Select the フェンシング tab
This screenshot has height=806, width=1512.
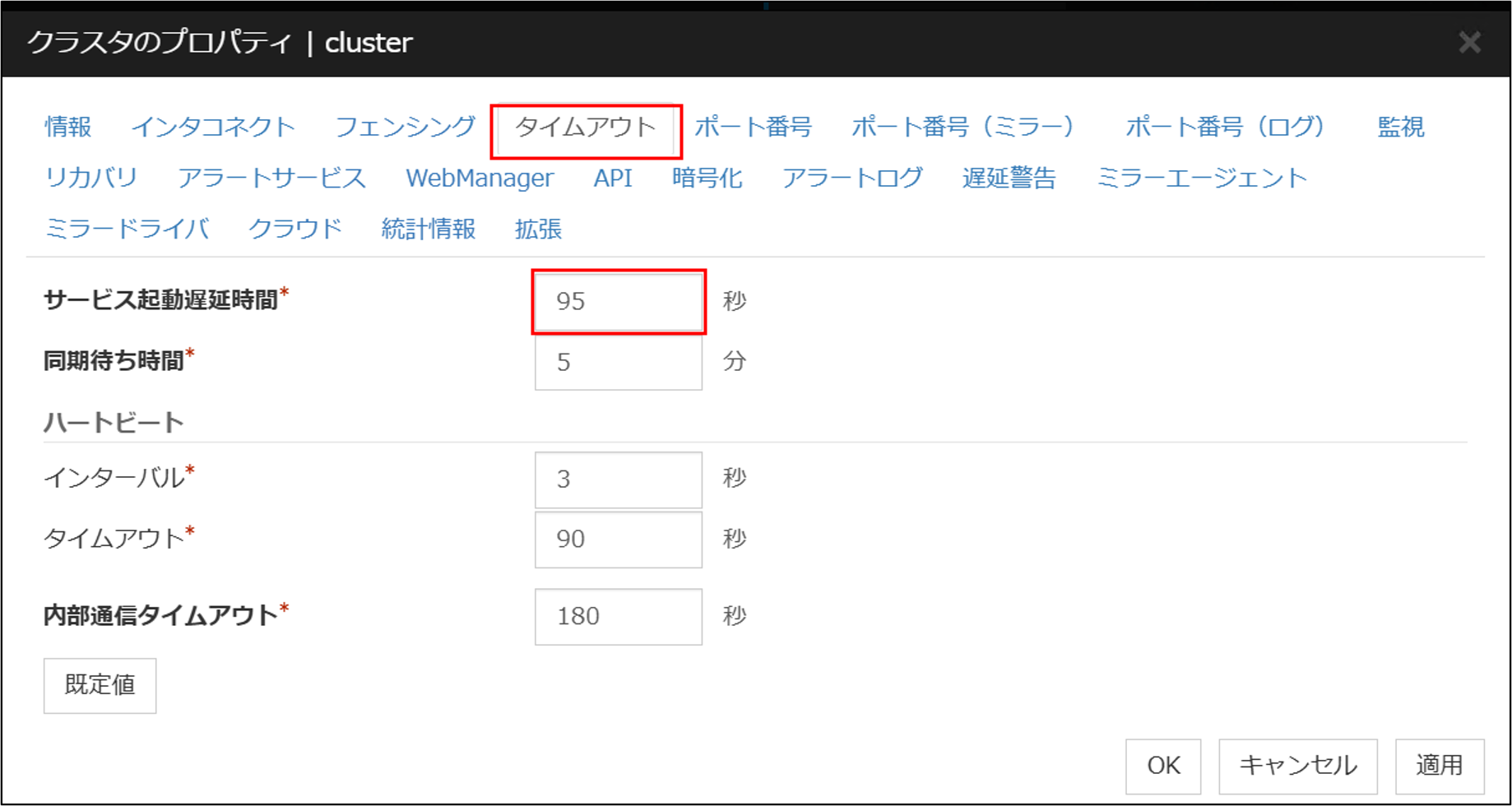tap(406, 127)
